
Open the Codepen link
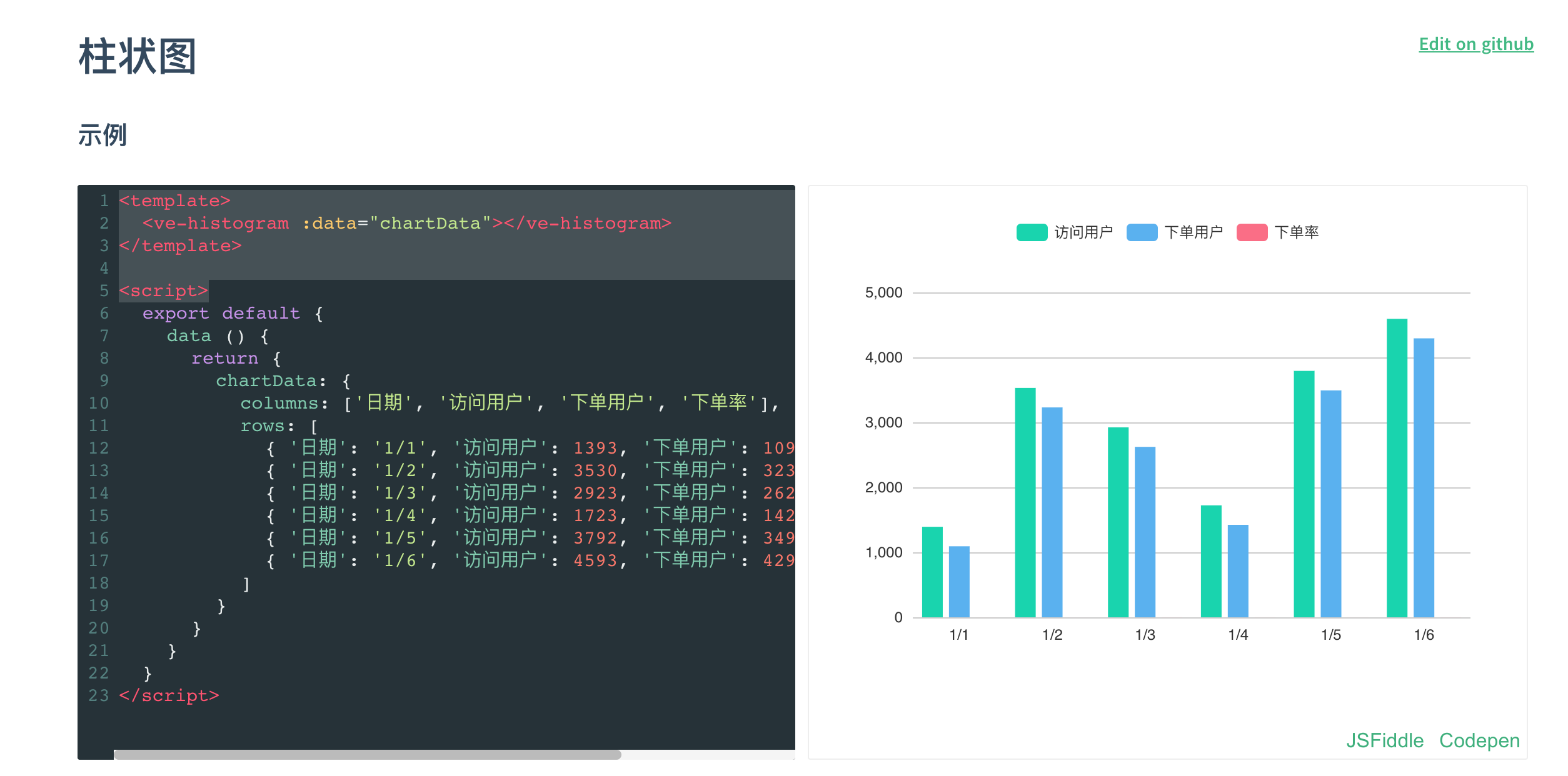click(x=1479, y=740)
